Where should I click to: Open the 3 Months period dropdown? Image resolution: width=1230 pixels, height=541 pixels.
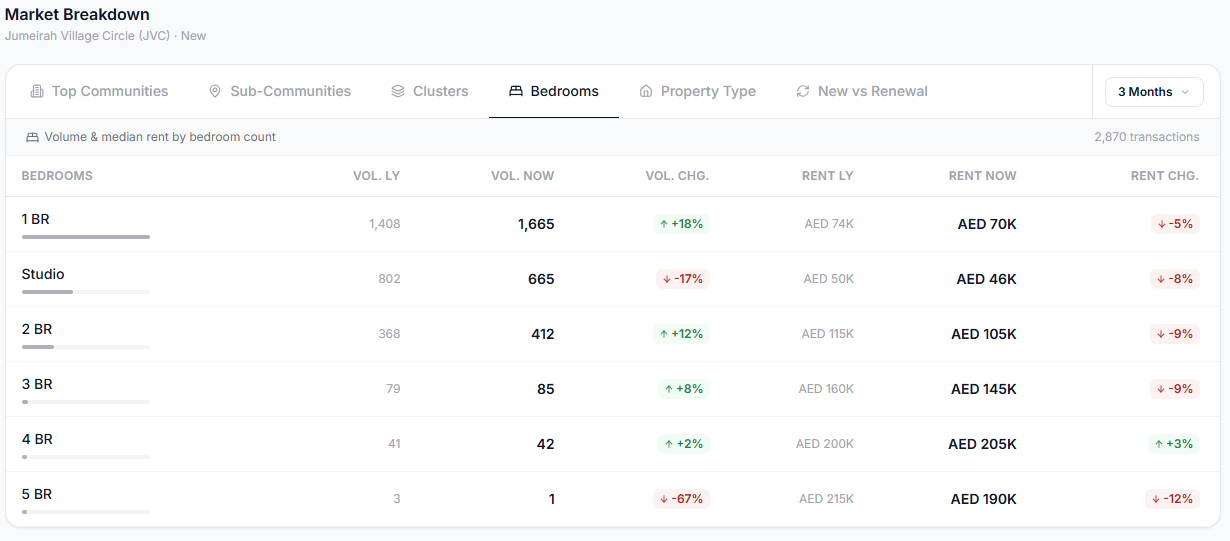(1154, 92)
